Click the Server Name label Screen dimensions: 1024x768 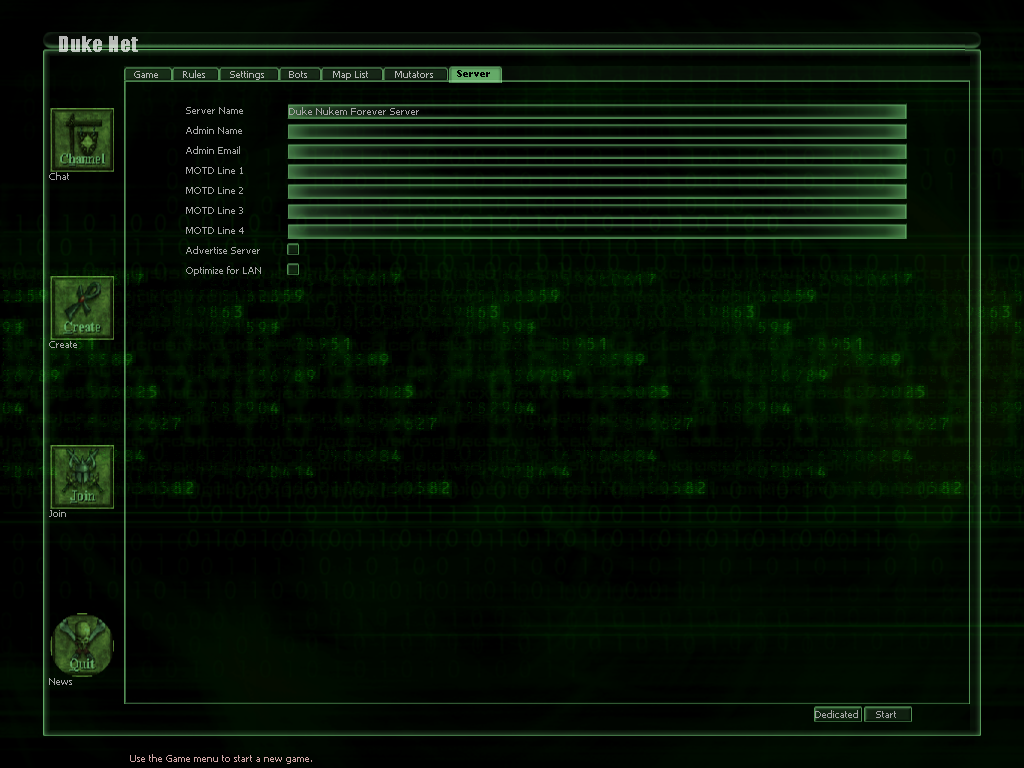(214, 110)
